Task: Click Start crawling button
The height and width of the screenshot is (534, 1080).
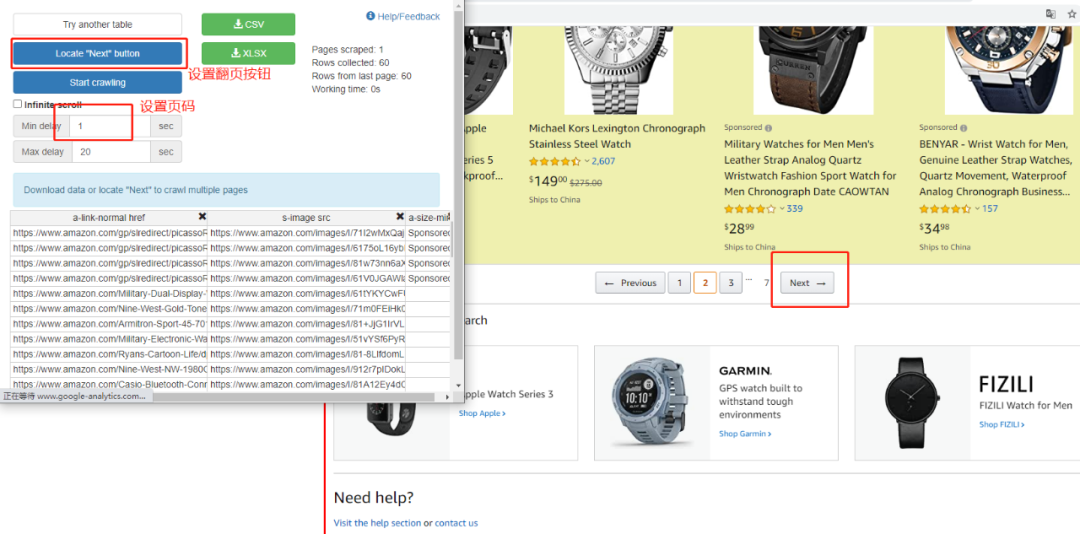Action: point(98,83)
